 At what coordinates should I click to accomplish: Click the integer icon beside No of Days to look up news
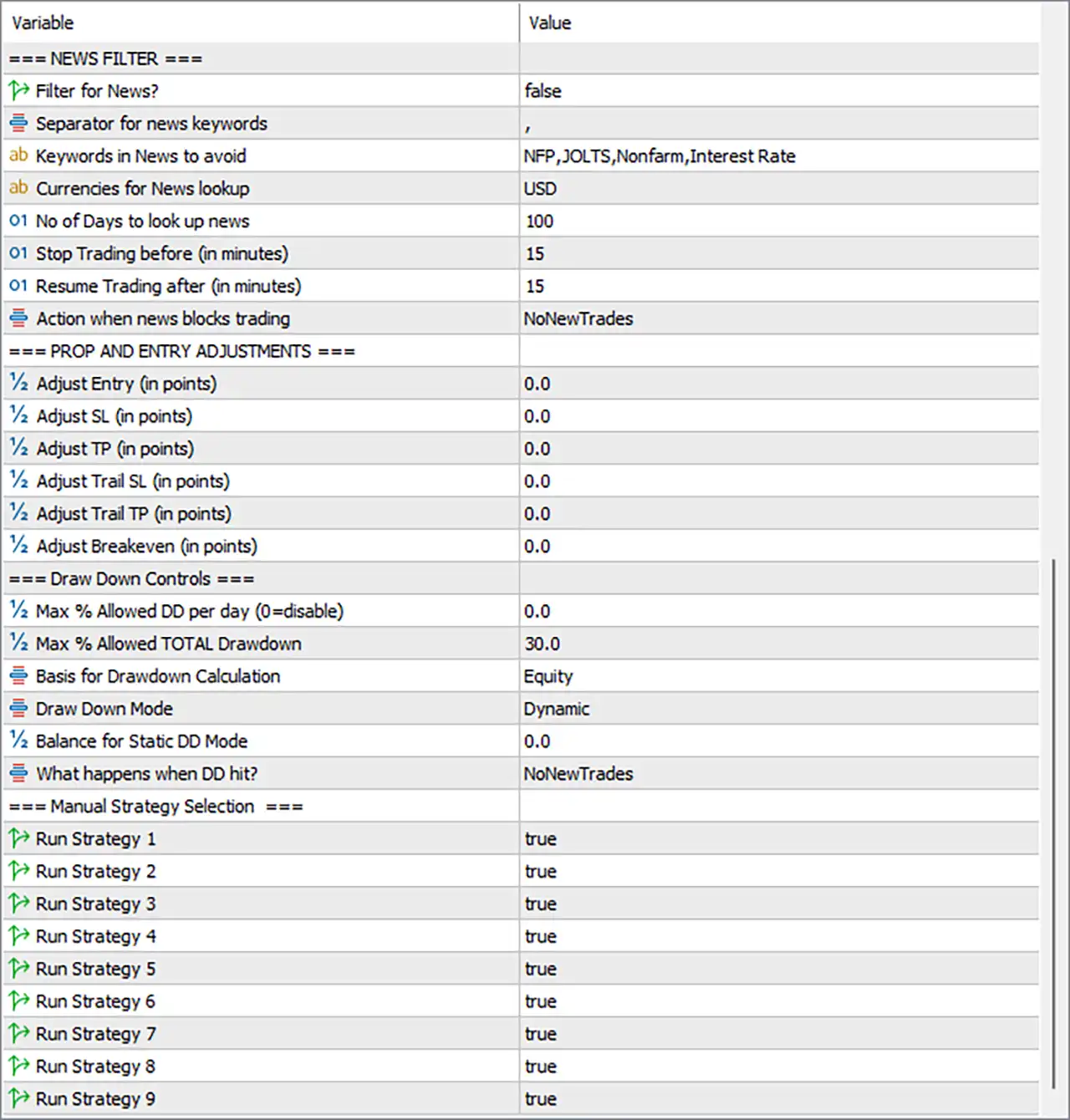coord(18,221)
